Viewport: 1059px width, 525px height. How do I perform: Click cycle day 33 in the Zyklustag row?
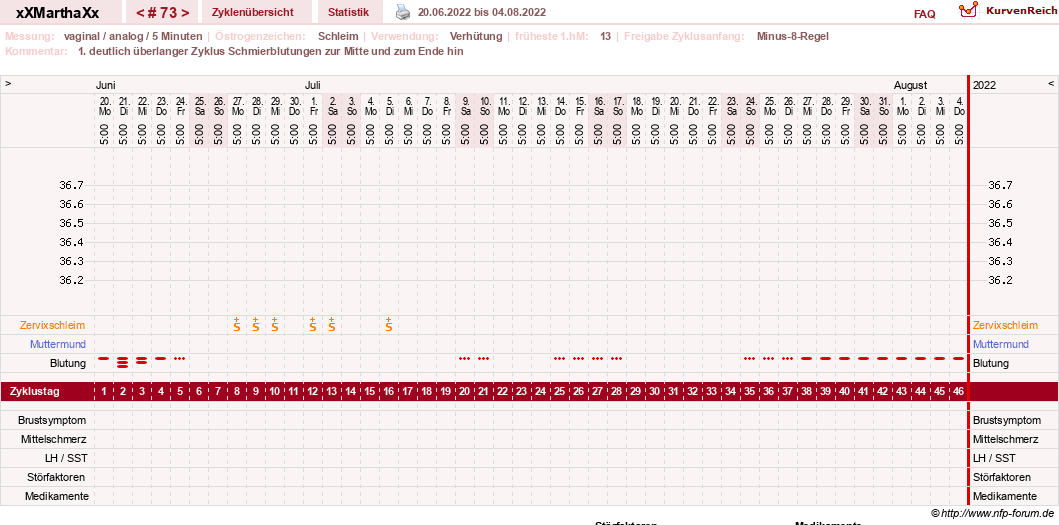coord(711,392)
